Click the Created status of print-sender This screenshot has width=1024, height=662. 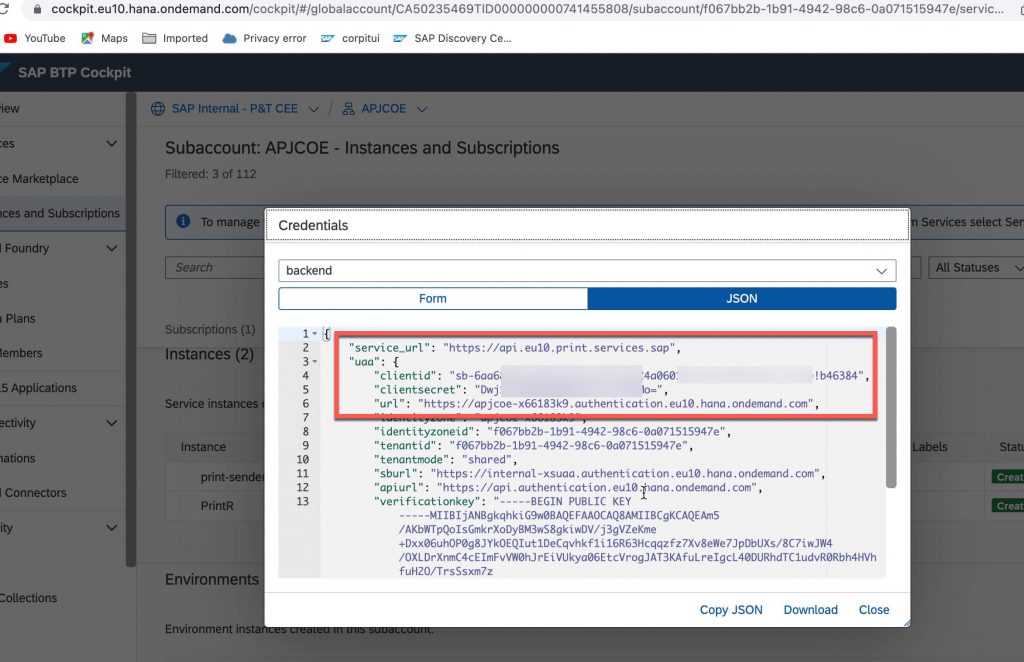[x=1008, y=477]
